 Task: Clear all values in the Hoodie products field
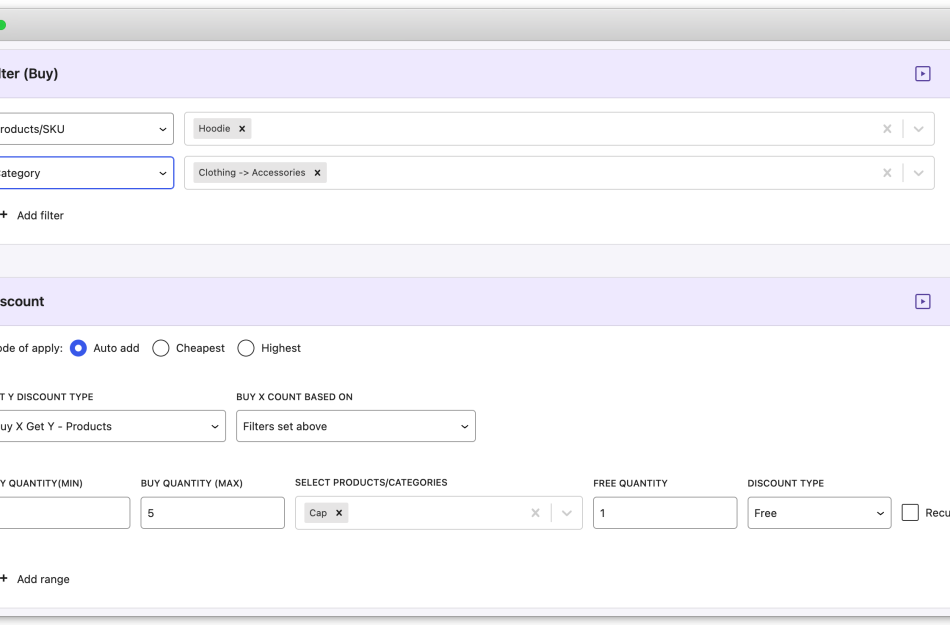[886, 129]
